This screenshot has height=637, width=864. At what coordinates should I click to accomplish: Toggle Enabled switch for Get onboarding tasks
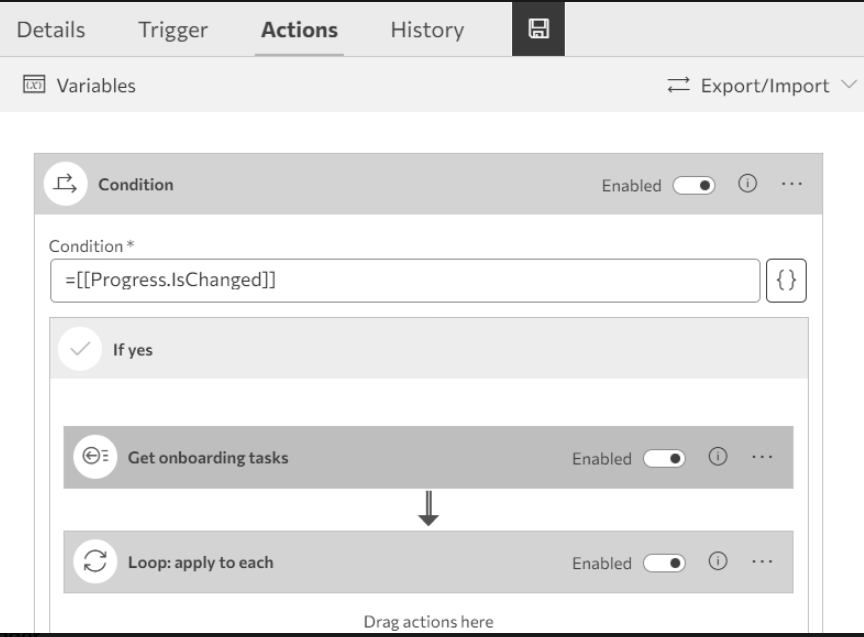pyautogui.click(x=664, y=458)
